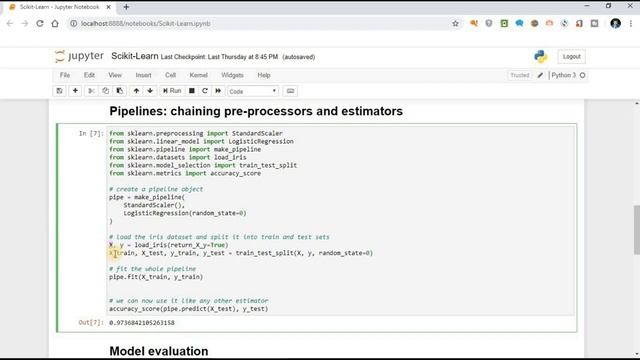Select the Scikit-Learn Jupyter Notebook browser tab

pos(59,7)
